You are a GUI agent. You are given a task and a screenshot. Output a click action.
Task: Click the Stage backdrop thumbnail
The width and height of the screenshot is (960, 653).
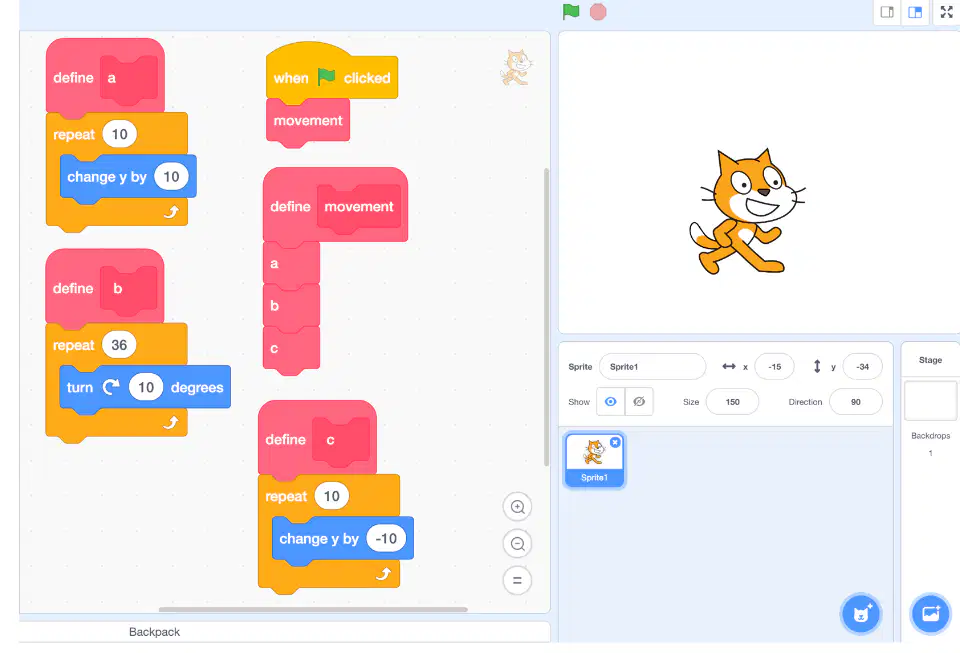(x=930, y=400)
